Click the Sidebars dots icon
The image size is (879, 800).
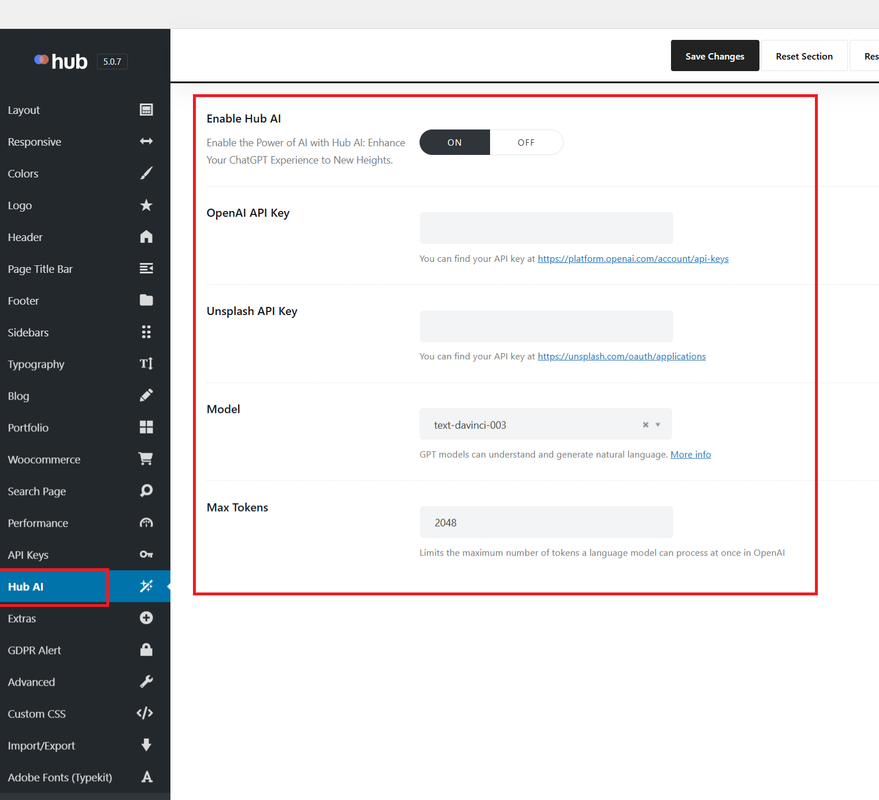click(146, 332)
